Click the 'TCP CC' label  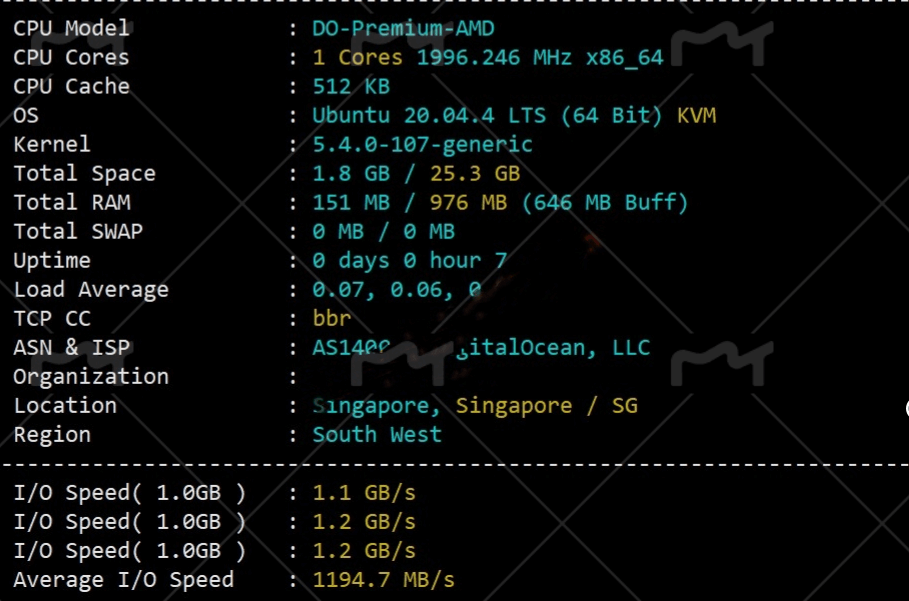[52, 318]
